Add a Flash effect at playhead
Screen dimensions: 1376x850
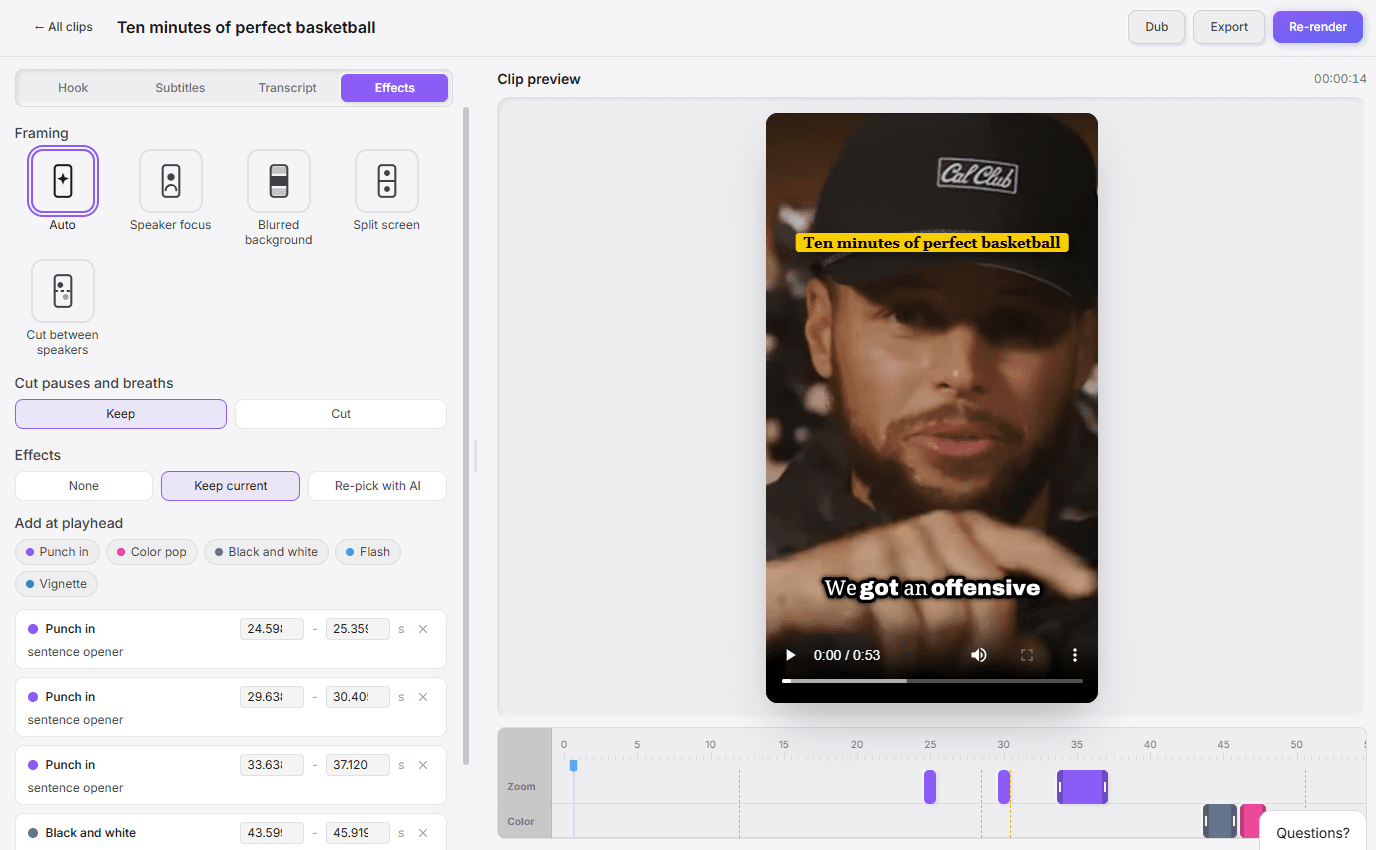point(368,552)
